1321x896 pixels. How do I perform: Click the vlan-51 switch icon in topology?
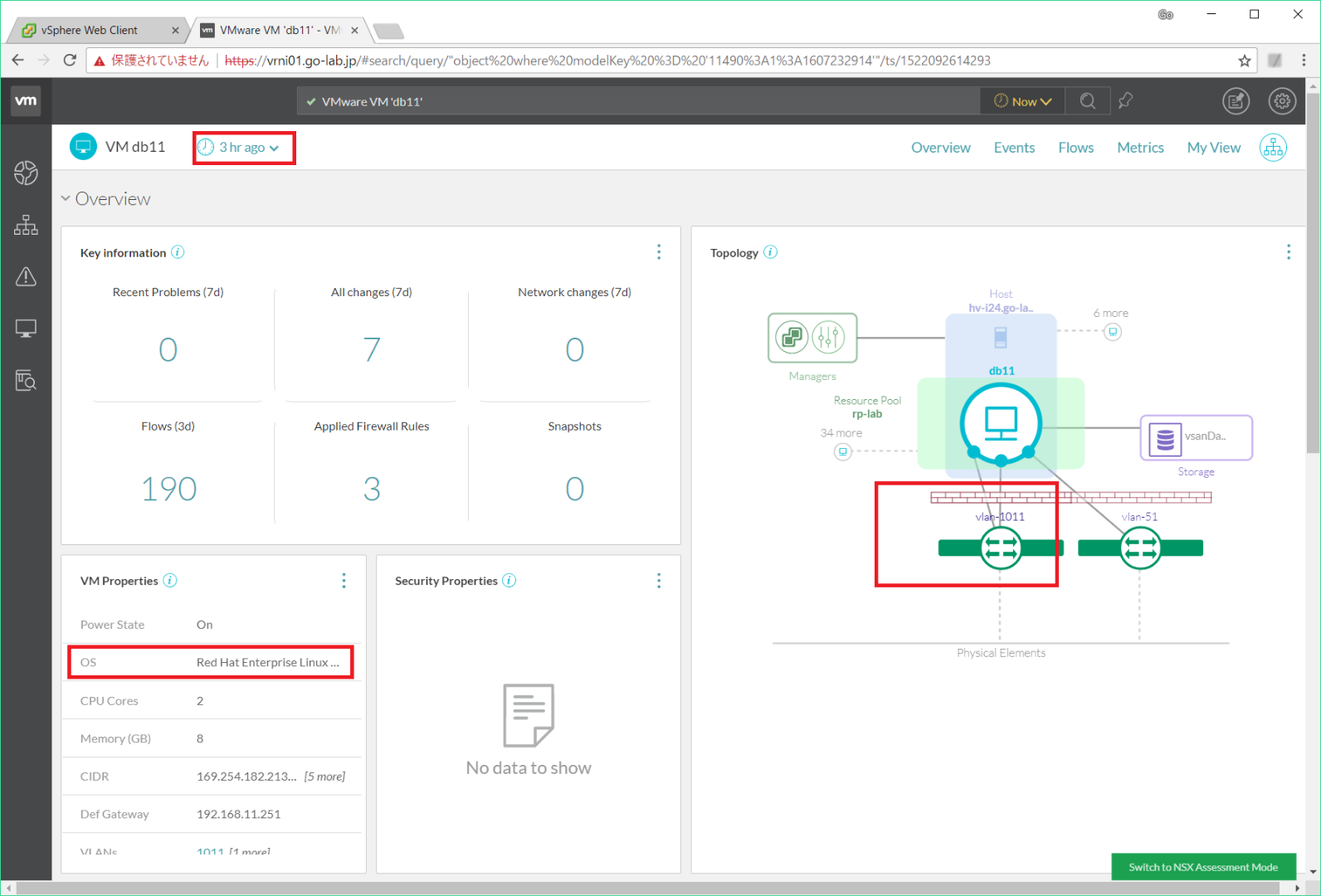coord(1140,548)
